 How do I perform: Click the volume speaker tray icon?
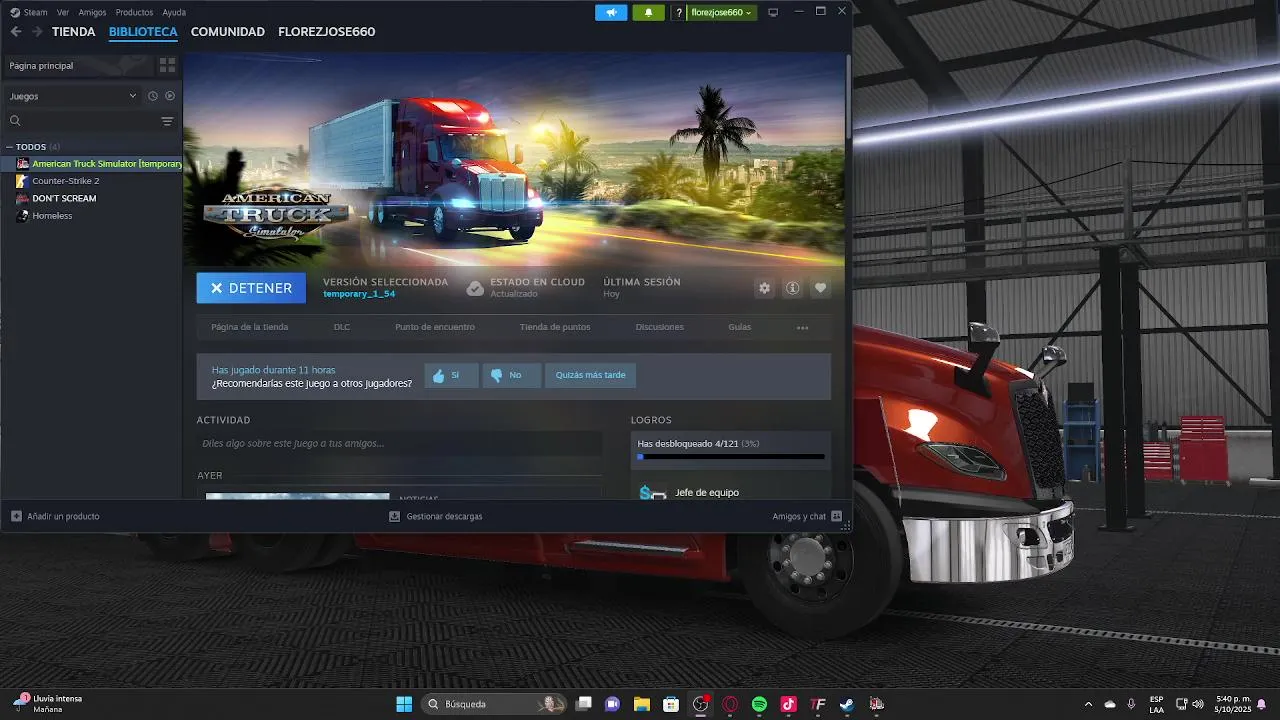pyautogui.click(x=1198, y=704)
